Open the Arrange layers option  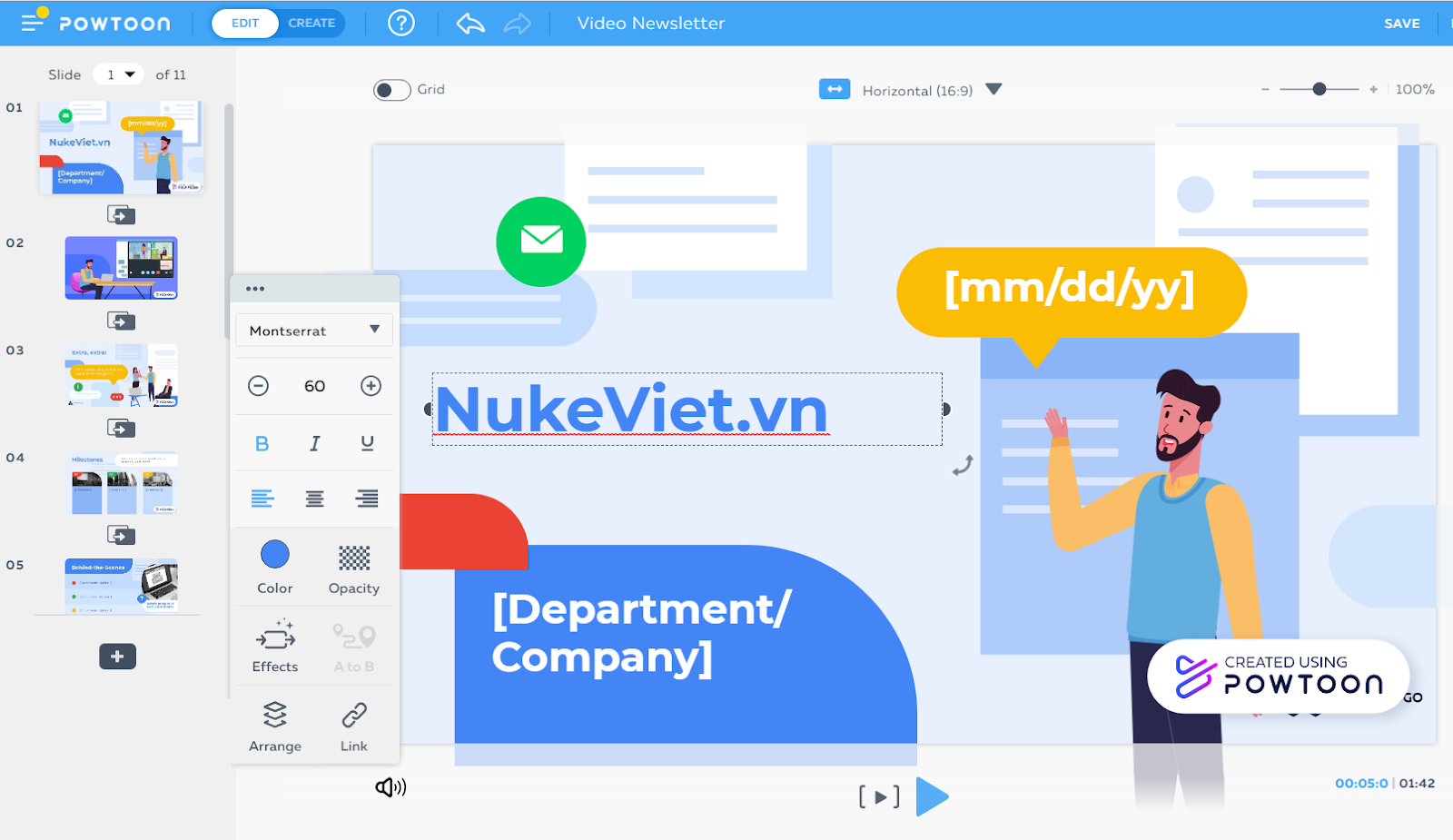[275, 726]
